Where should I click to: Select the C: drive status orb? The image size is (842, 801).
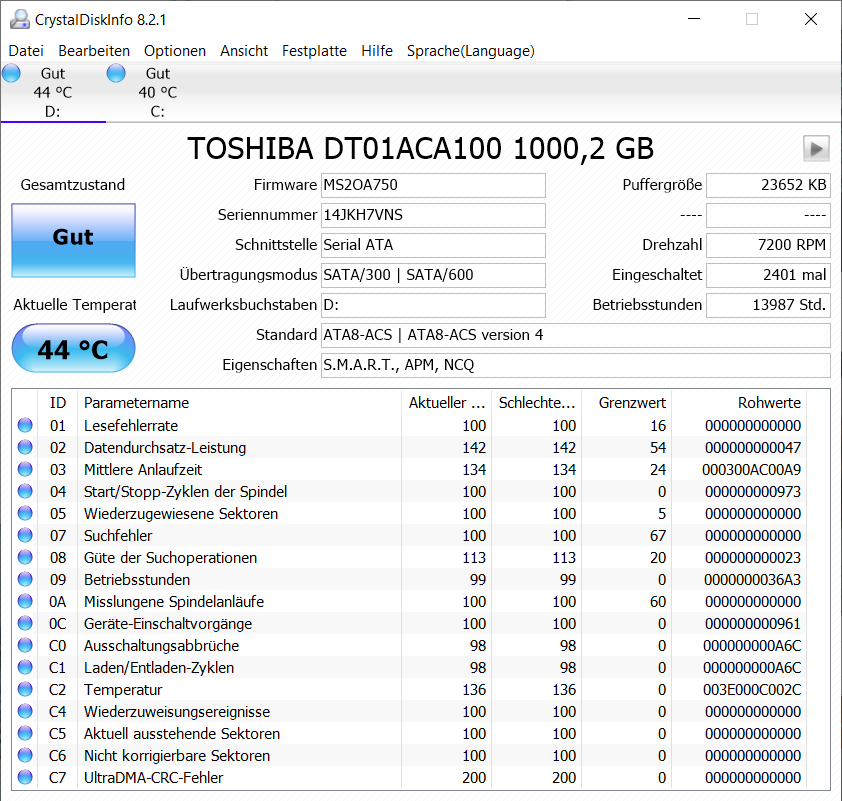pos(116,73)
